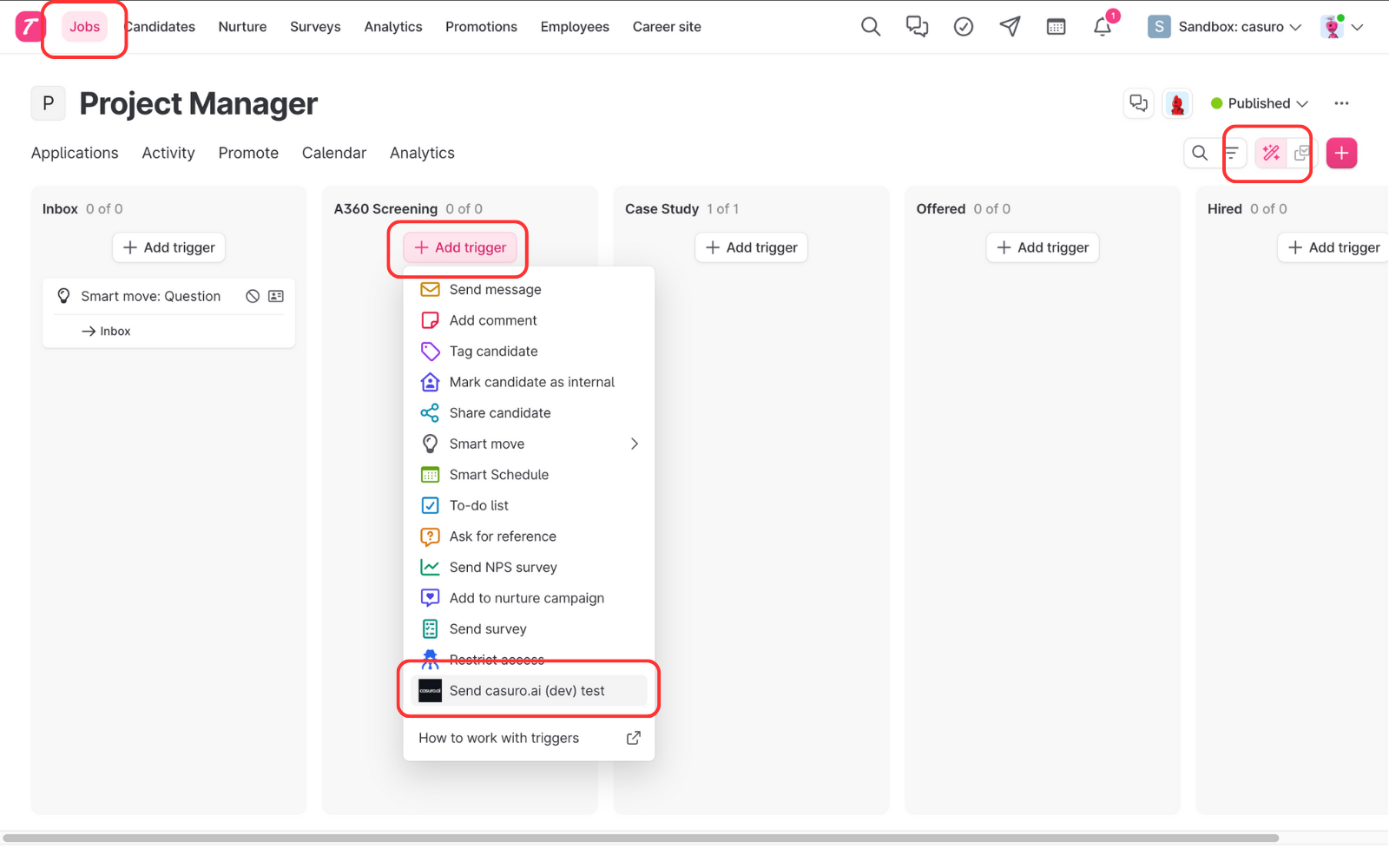Image resolution: width=1389 pixels, height=868 pixels.
Task: Open the calendar icon in top bar
Action: click(1057, 27)
